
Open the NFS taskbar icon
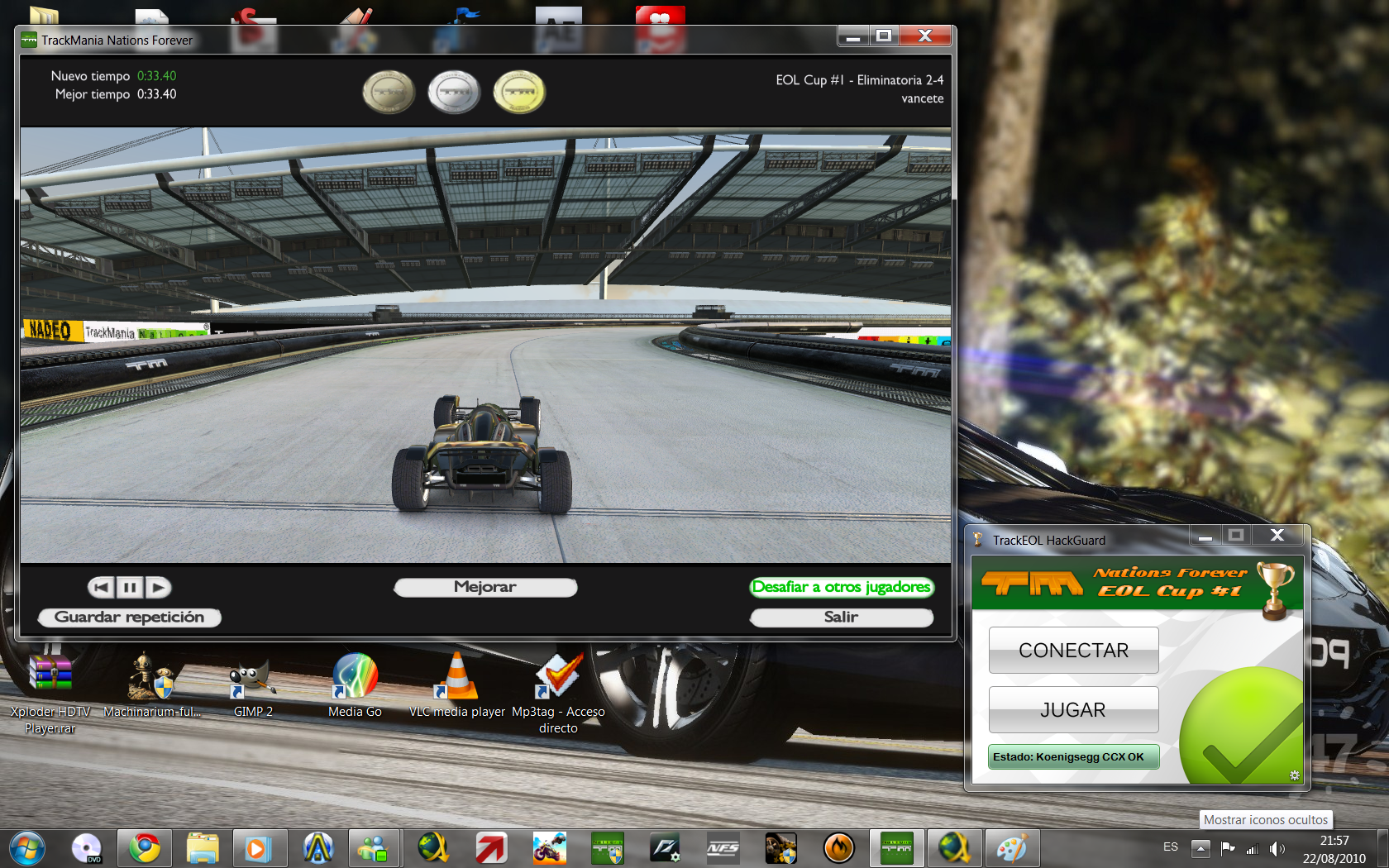click(x=723, y=848)
